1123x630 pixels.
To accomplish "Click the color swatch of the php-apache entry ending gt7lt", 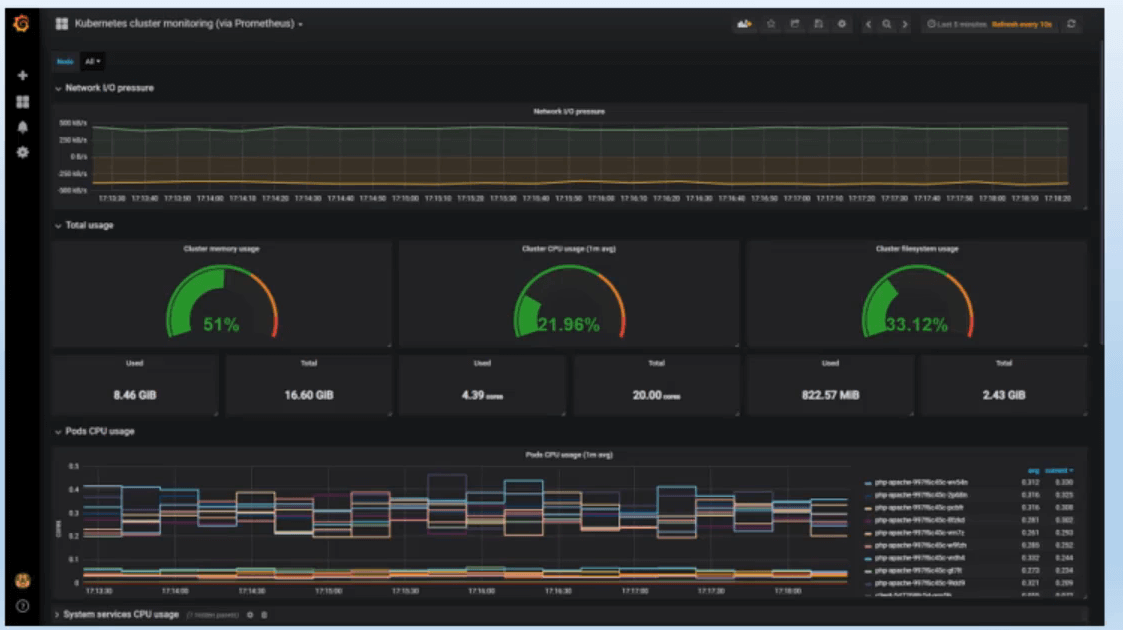I will pos(868,571).
